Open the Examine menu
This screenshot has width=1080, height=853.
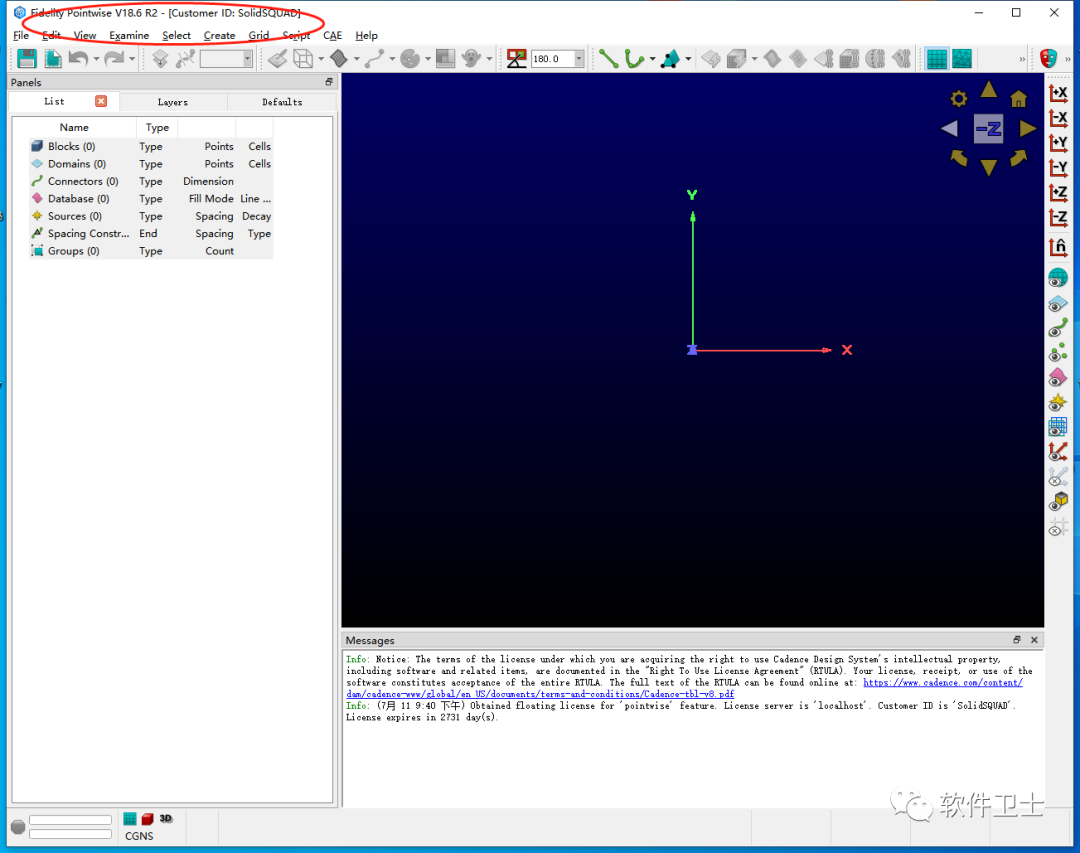[129, 35]
